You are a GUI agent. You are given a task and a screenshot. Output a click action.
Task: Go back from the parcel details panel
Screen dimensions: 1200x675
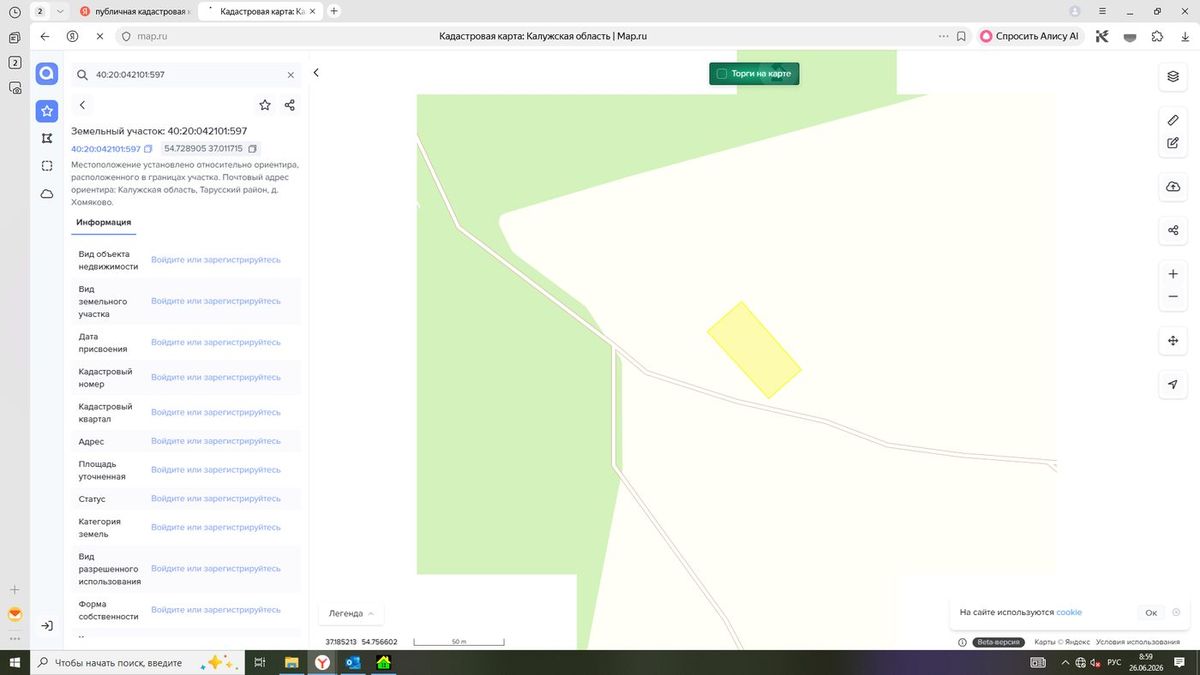82,105
